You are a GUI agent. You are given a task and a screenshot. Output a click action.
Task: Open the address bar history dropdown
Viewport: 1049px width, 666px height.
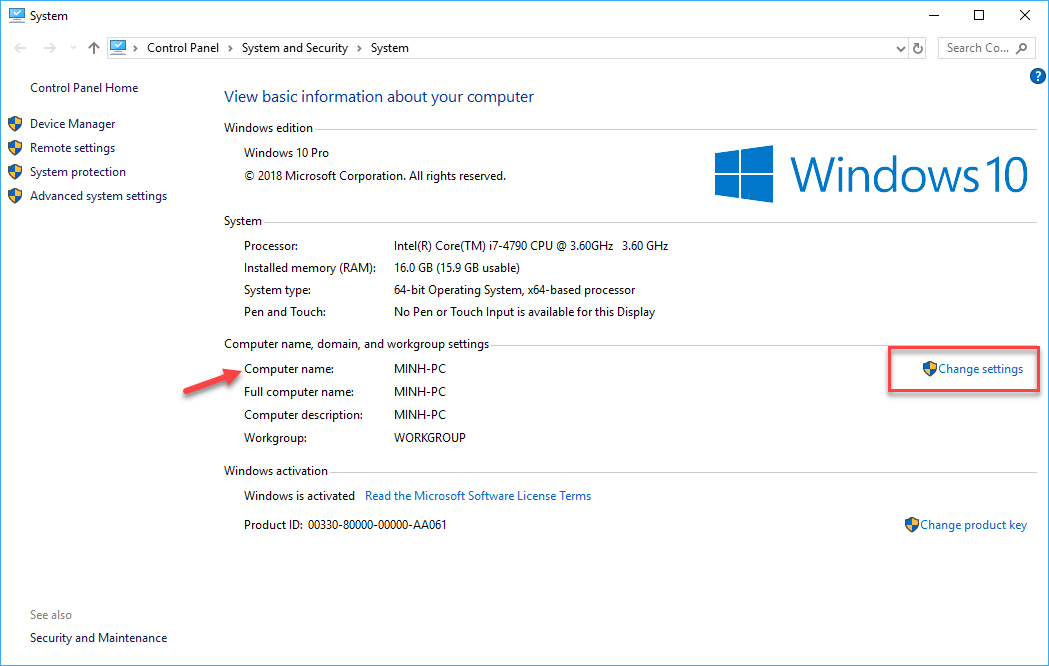pyautogui.click(x=899, y=47)
